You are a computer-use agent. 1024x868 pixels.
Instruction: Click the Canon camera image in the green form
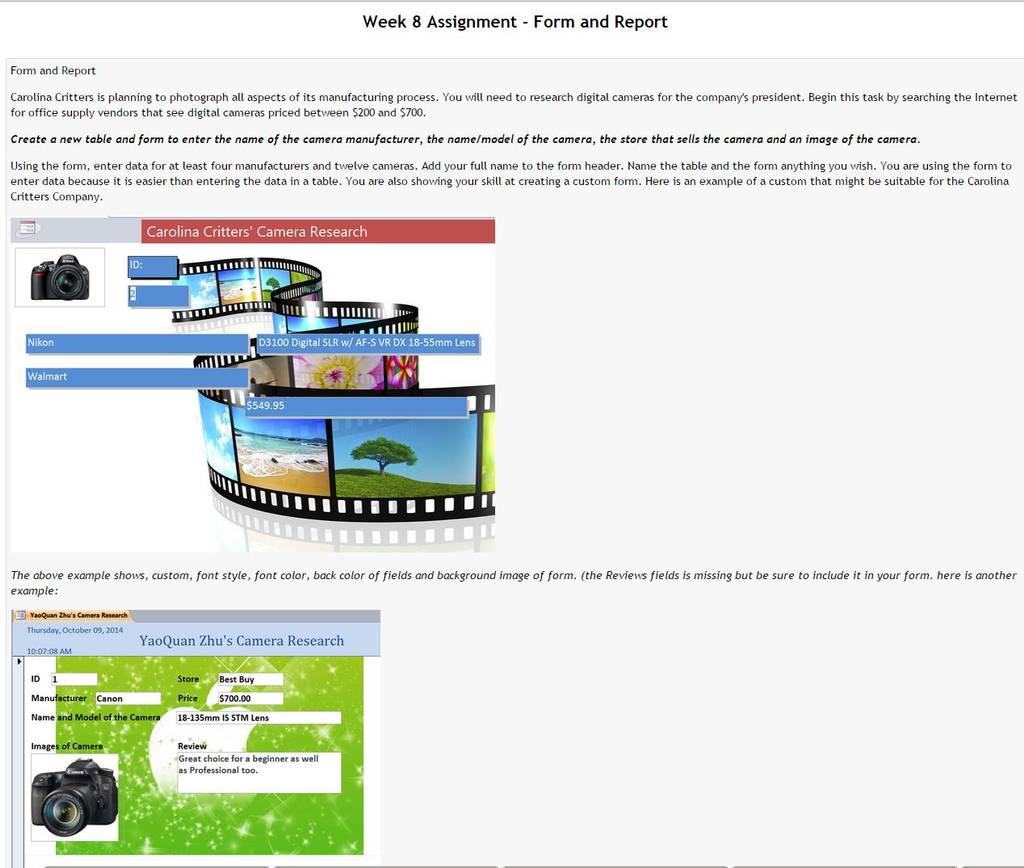click(74, 797)
